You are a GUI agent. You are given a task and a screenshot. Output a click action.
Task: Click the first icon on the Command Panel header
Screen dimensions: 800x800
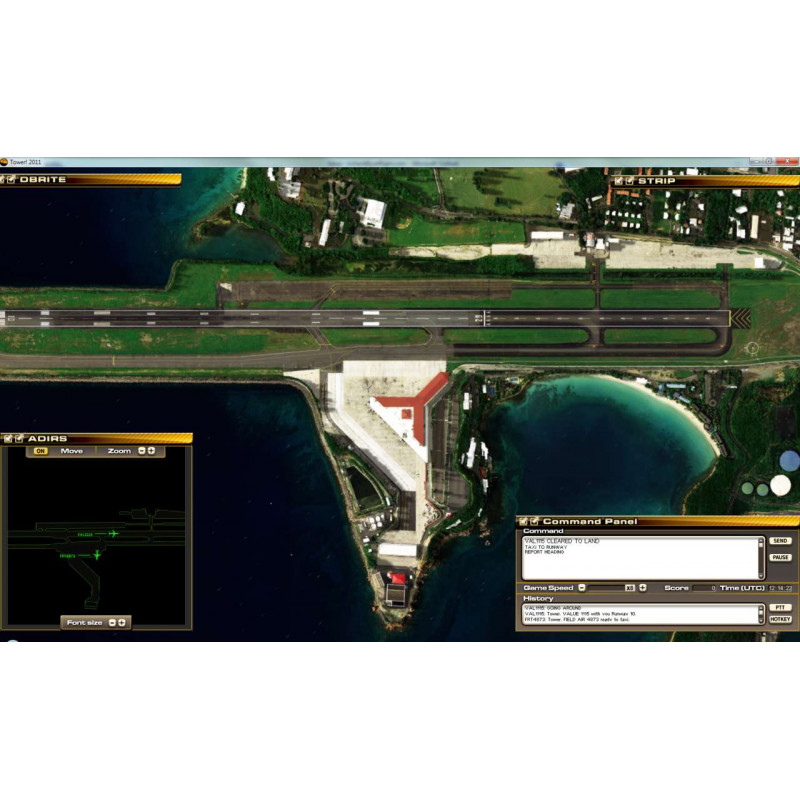click(x=523, y=521)
